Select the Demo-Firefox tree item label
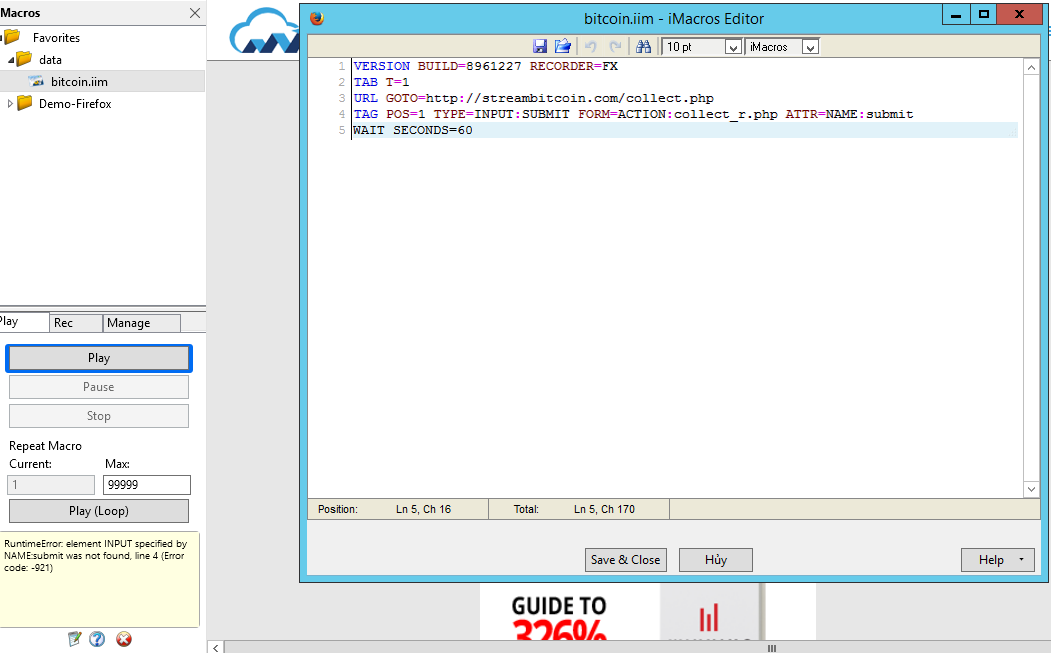 tap(75, 104)
